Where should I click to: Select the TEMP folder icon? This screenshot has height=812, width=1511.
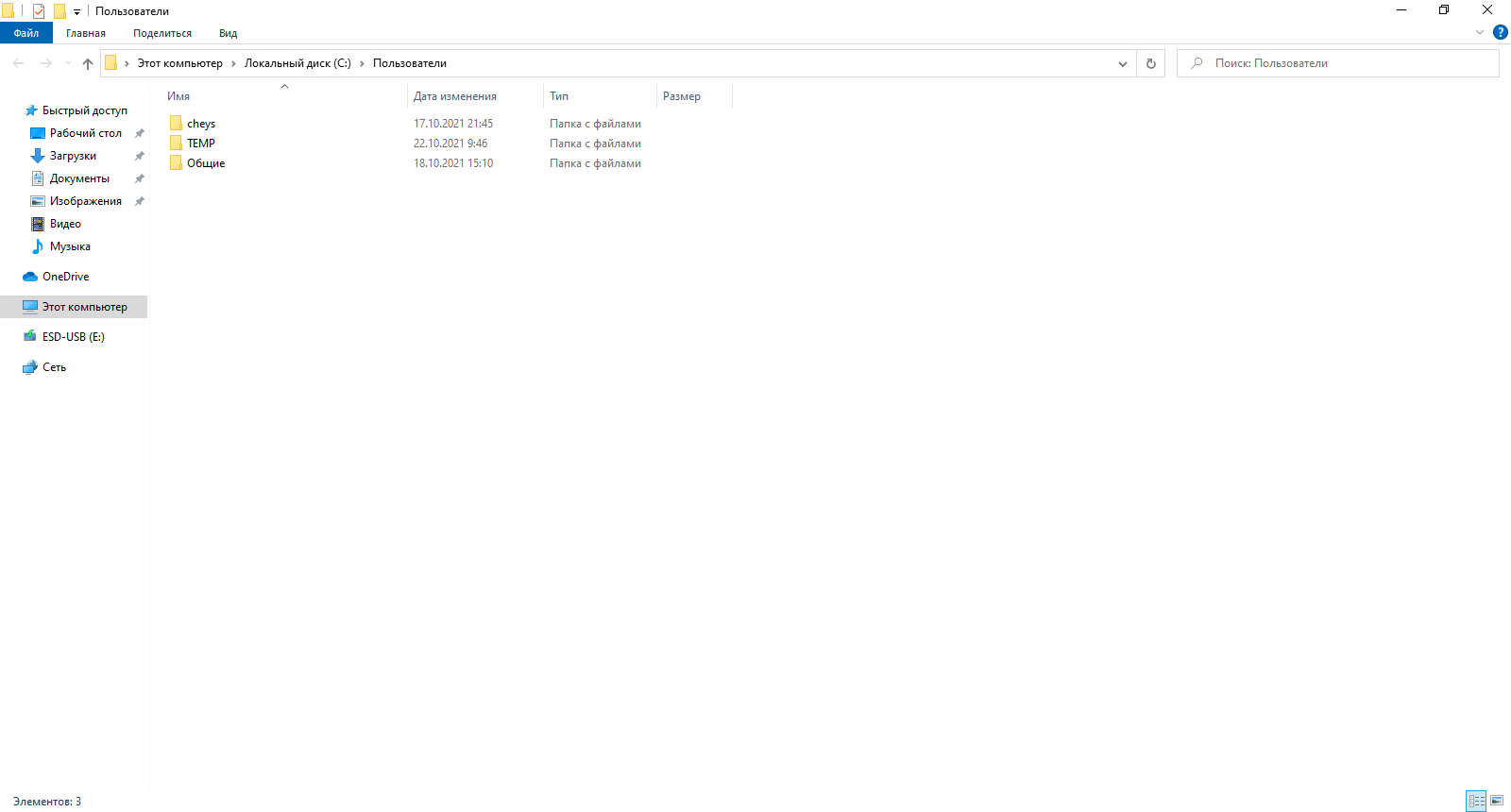(x=176, y=144)
